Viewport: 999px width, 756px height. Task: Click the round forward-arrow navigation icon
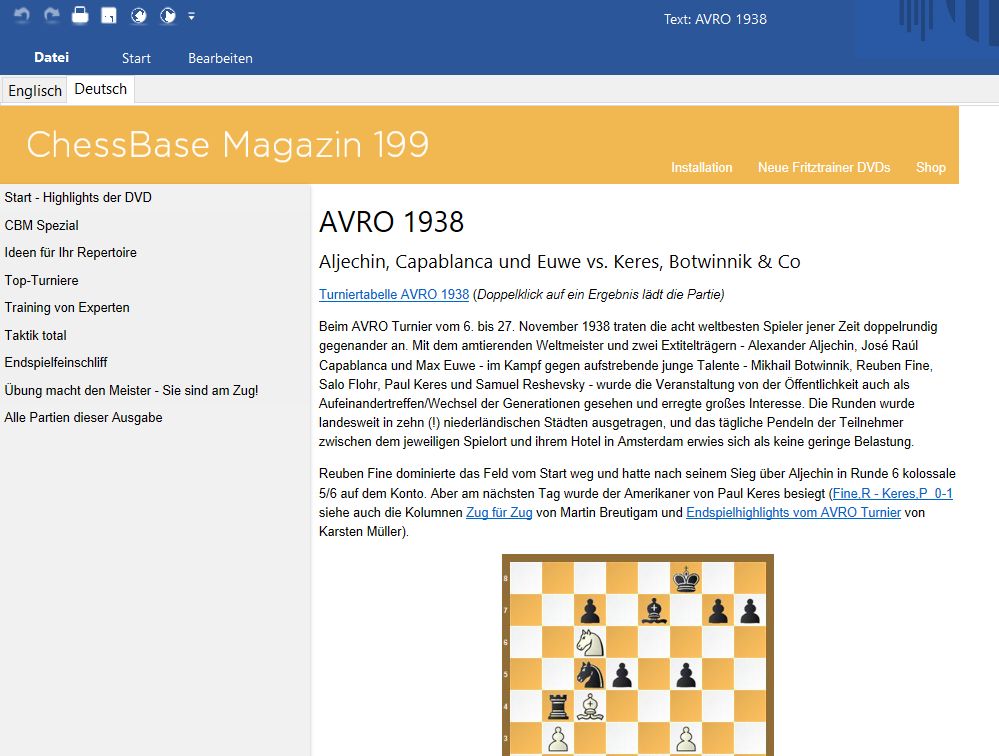pos(168,16)
